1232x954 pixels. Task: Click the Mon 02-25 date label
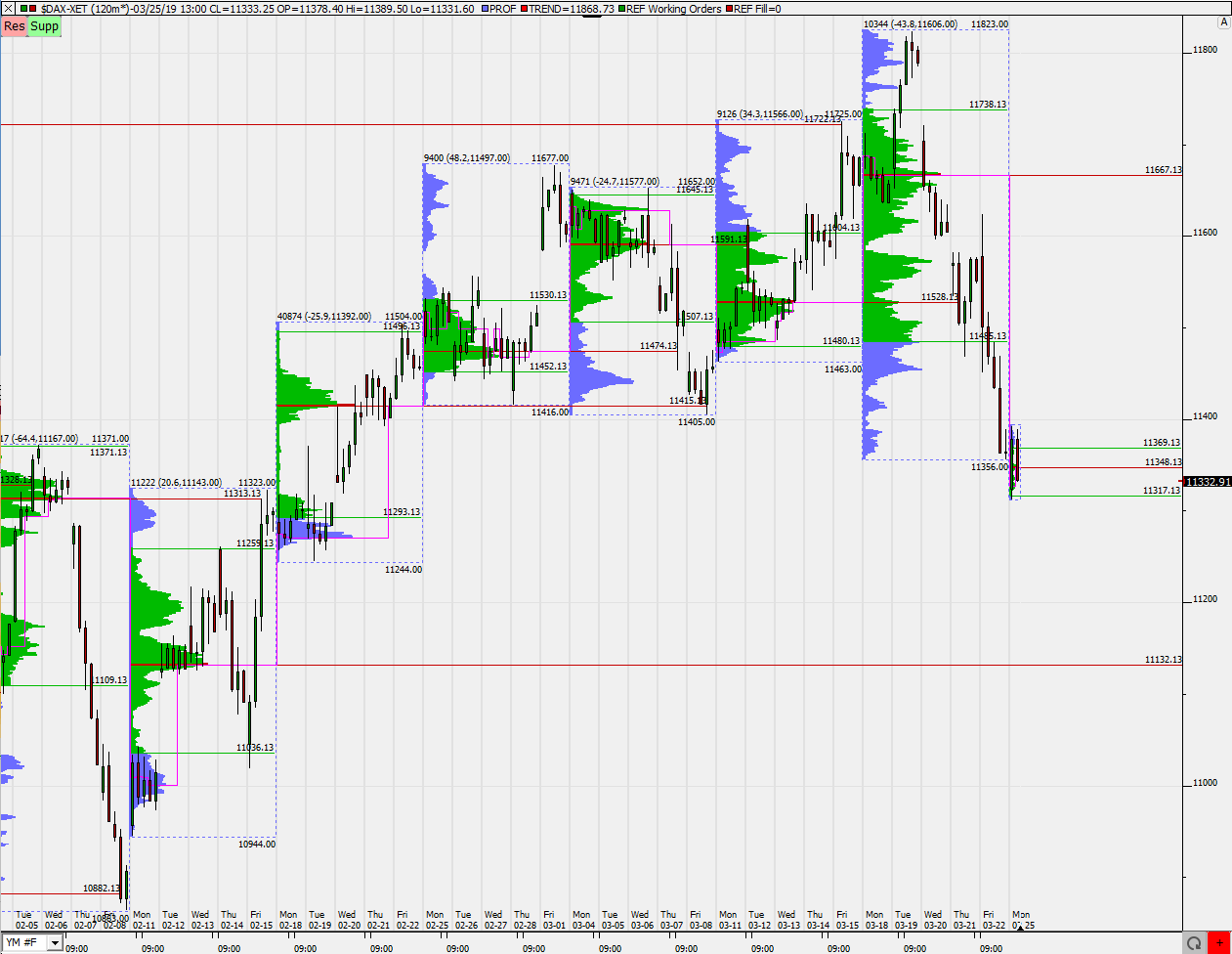[x=436, y=921]
